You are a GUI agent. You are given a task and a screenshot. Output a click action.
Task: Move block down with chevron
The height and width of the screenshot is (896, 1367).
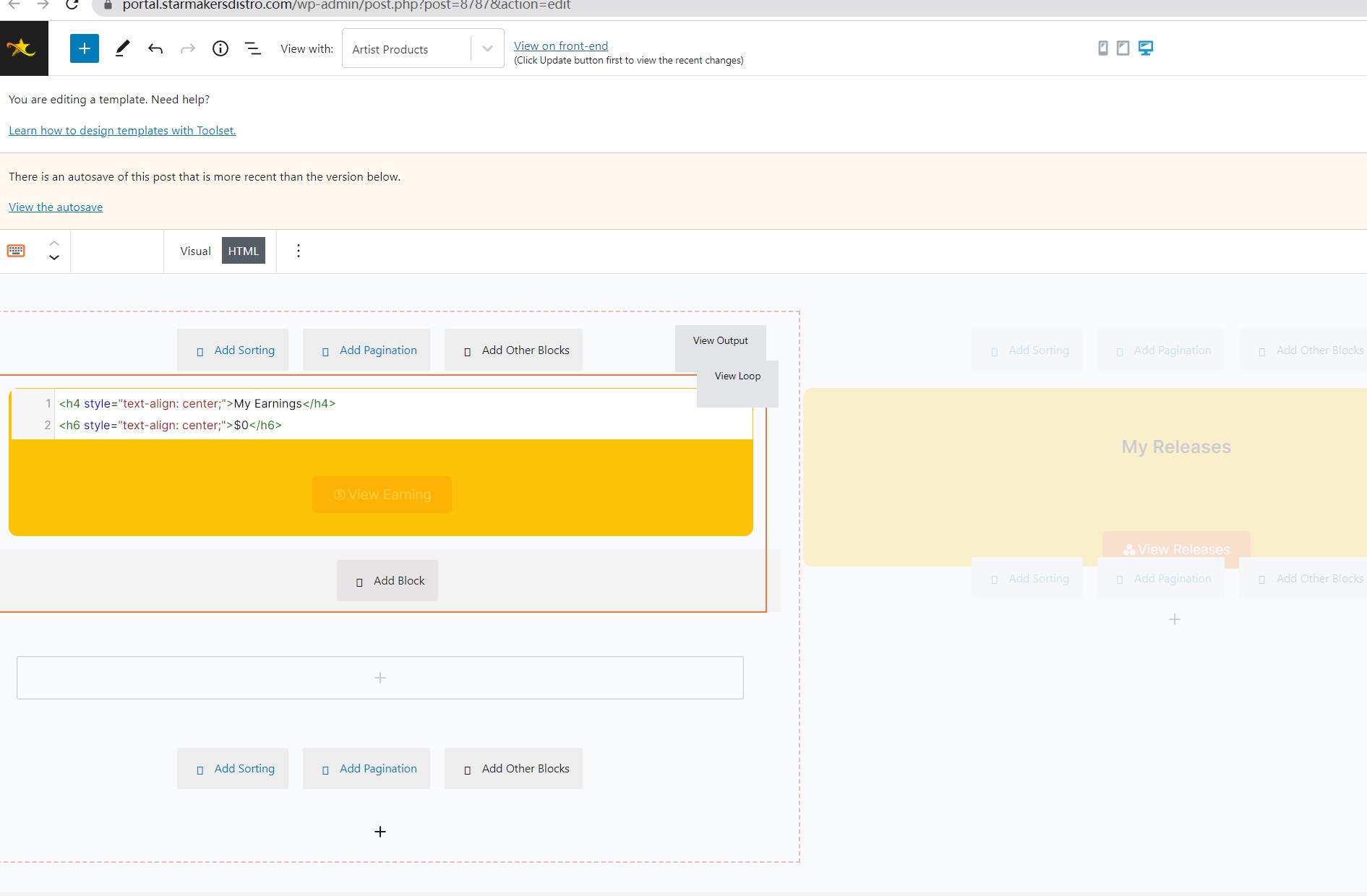[54, 257]
